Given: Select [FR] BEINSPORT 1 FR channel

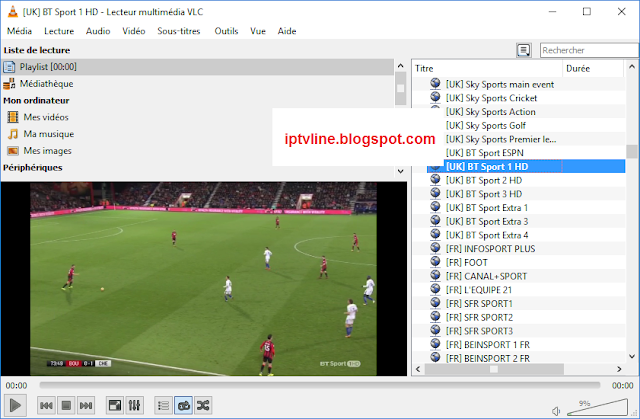Looking at the screenshot, I should 488,345.
